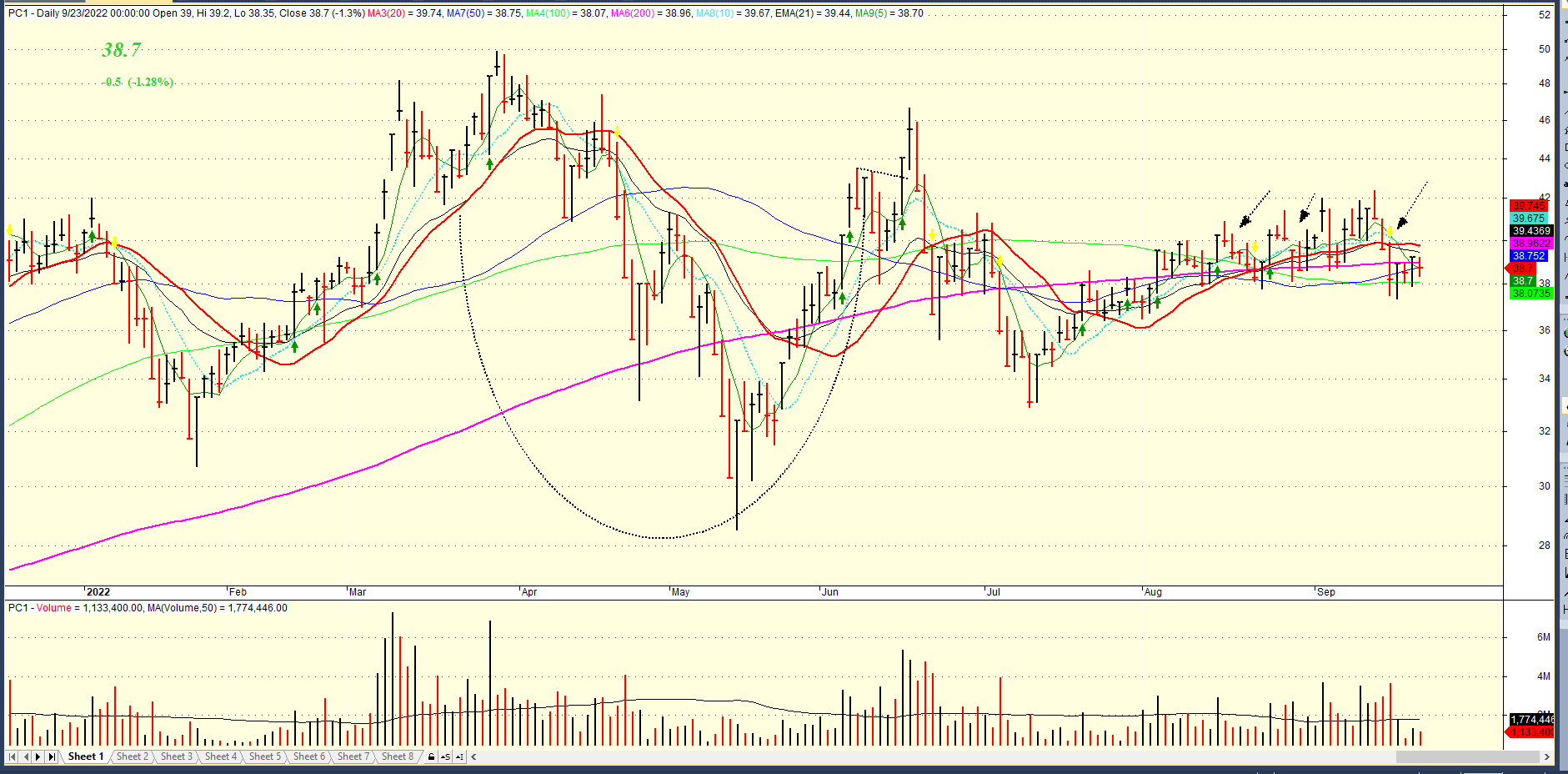Toggle the symbol link 'S' button
This screenshot has height=774, width=1568.
click(x=446, y=756)
